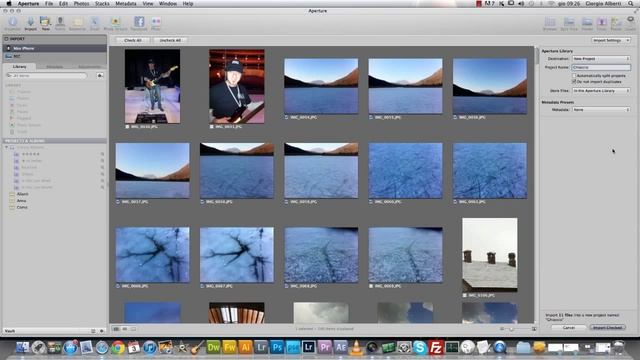Open the Window menu
The image size is (640, 360).
[x=168, y=4]
